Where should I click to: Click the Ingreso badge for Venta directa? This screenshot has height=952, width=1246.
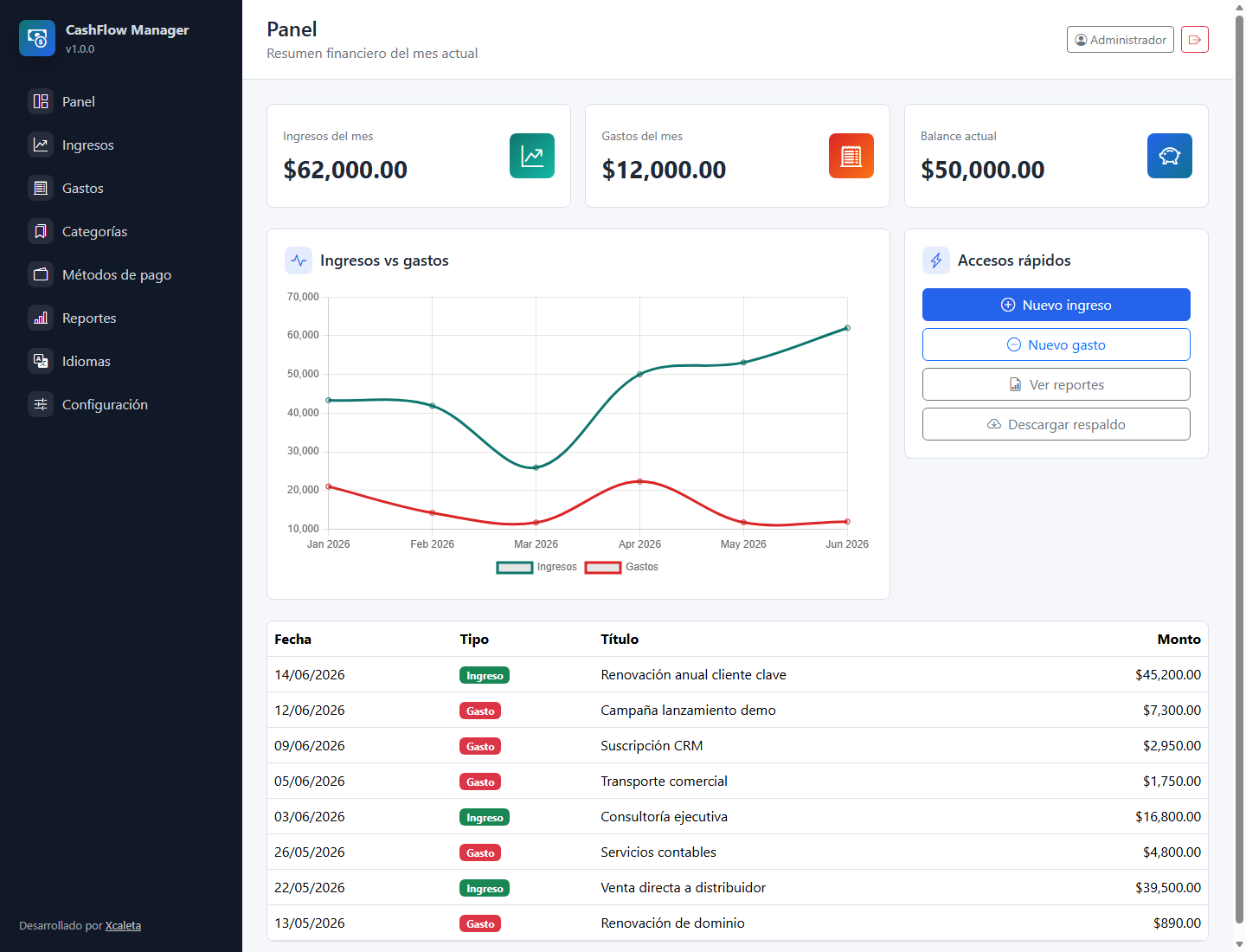(x=485, y=889)
